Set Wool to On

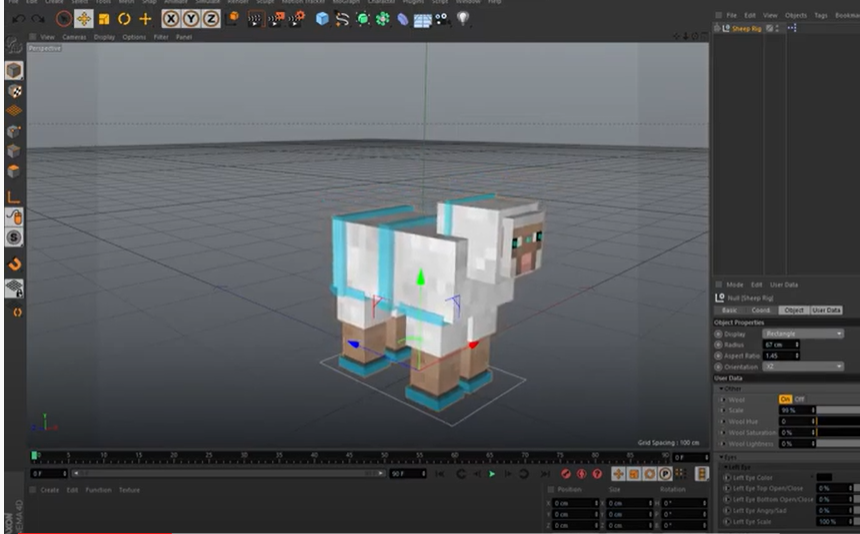tap(785, 399)
